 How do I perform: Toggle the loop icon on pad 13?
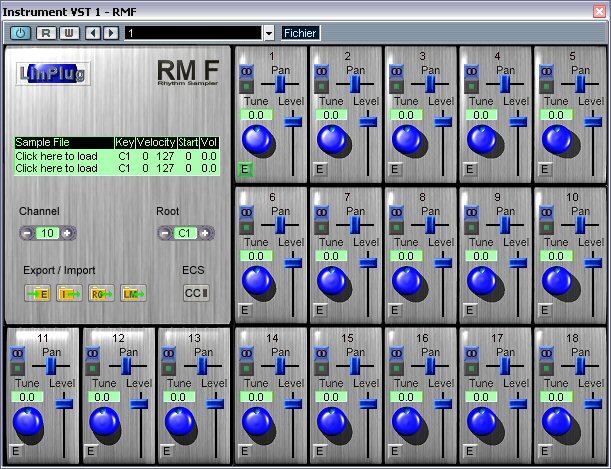pyautogui.click(x=168, y=354)
